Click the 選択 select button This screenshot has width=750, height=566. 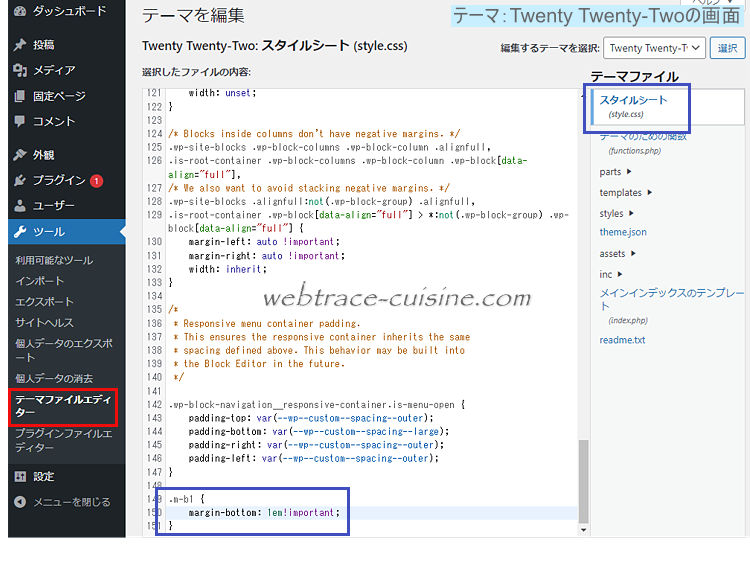tap(728, 48)
